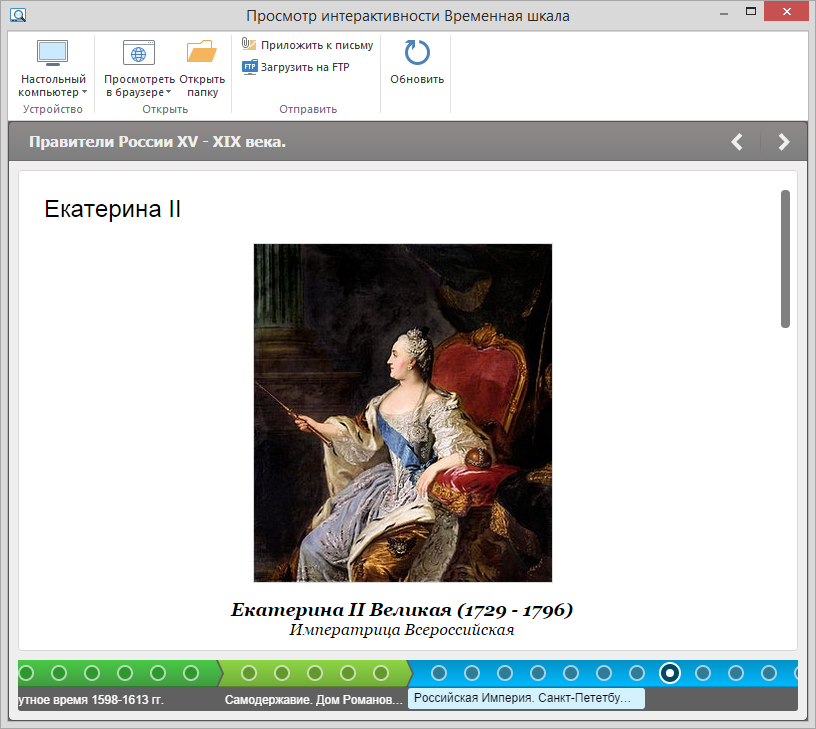The width and height of the screenshot is (816, 729).
Task: Go to the next timeline event arrow
Action: point(784,142)
